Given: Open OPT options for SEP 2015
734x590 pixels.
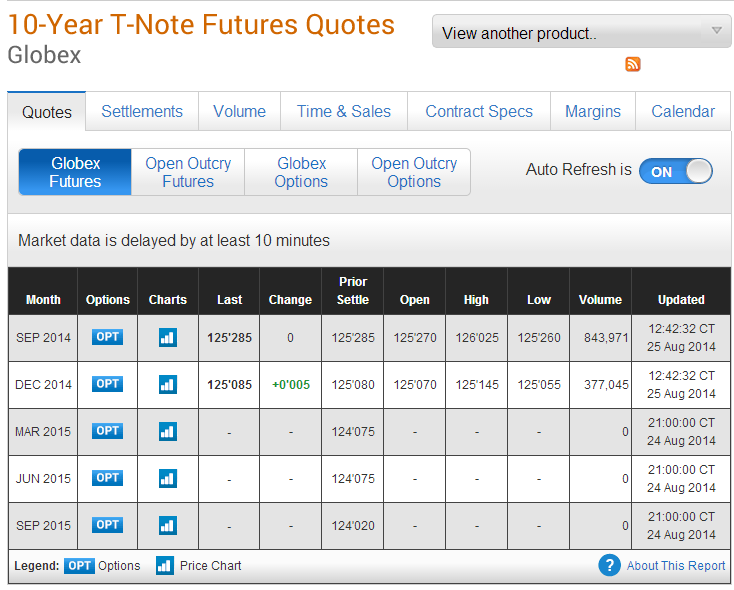Looking at the screenshot, I should coord(107,524).
